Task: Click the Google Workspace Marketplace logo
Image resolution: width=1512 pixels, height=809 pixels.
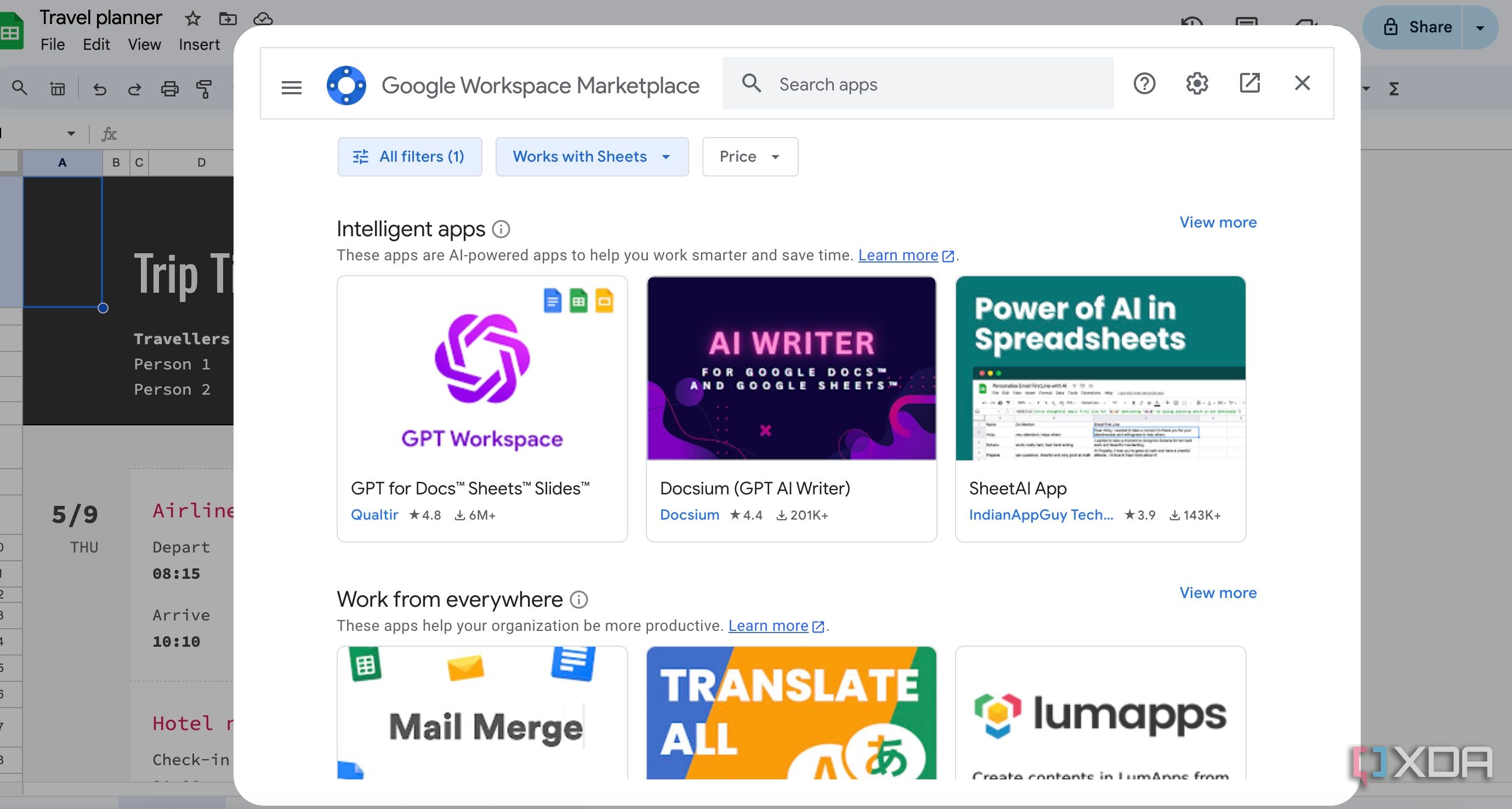Action: [346, 86]
